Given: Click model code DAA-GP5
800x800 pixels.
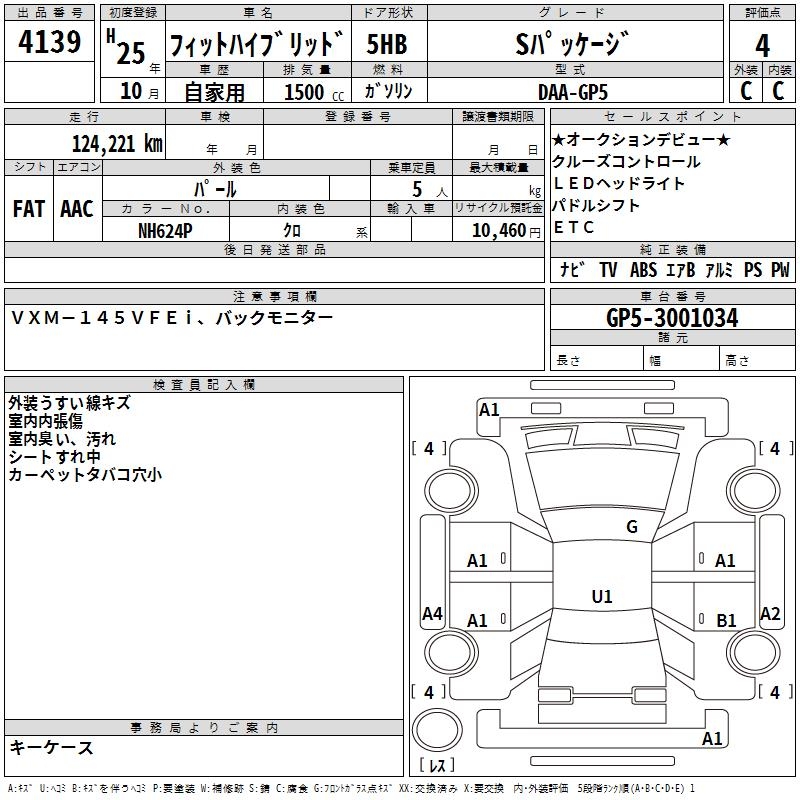Looking at the screenshot, I should 573,92.
